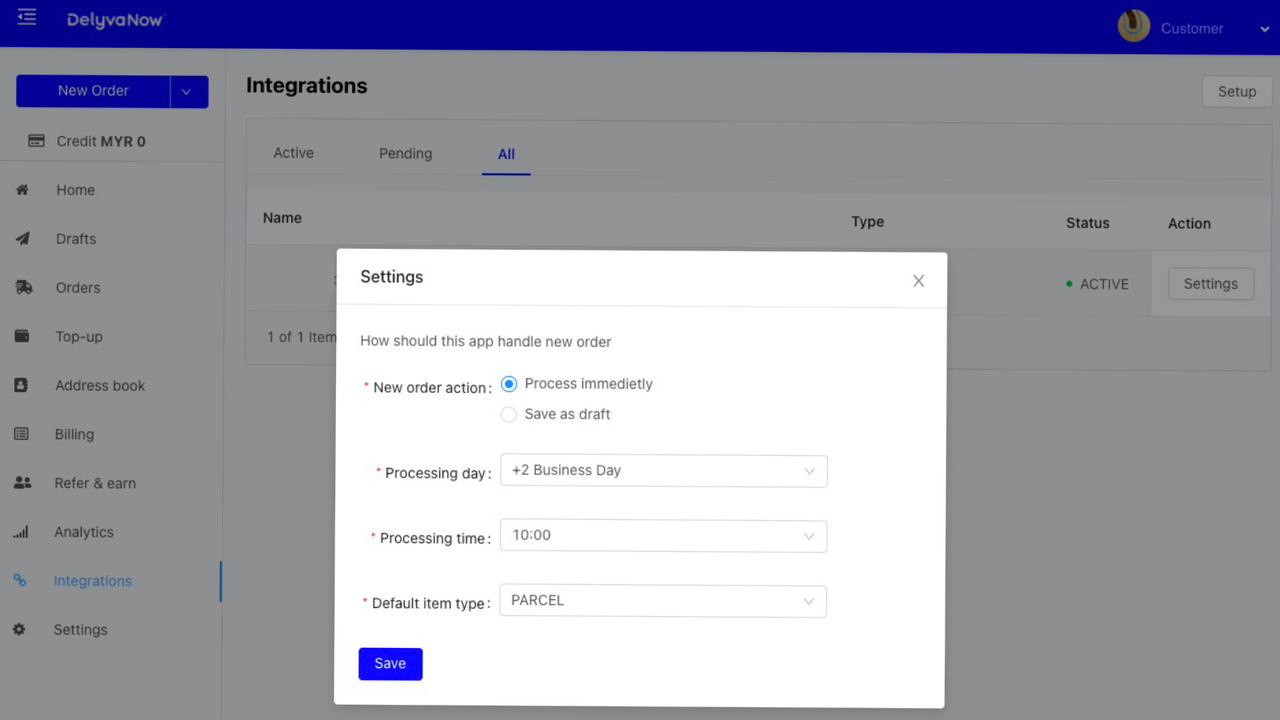Click the Settings gear icon in sidebar
1280x720 pixels.
[x=19, y=630]
